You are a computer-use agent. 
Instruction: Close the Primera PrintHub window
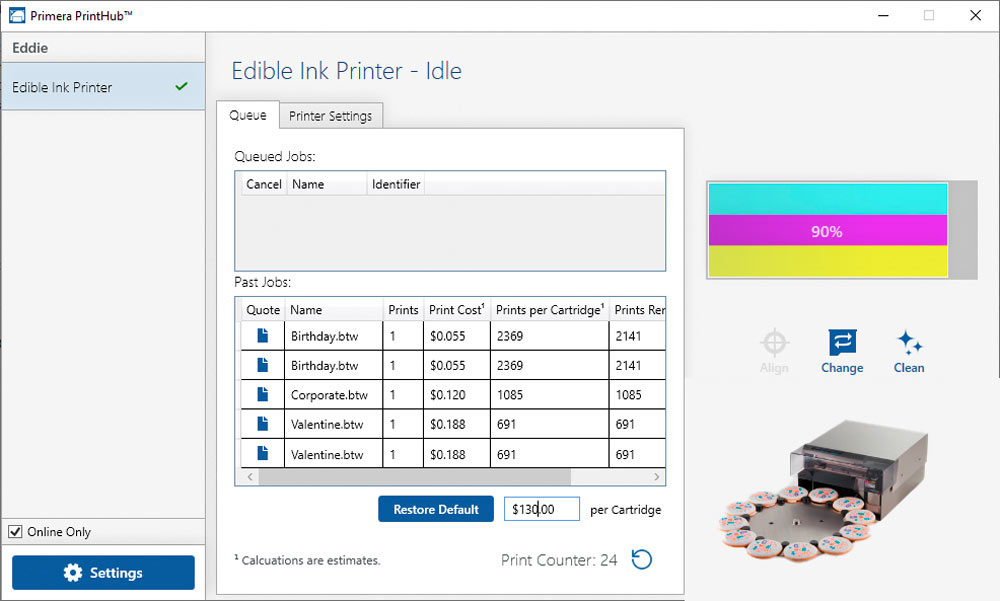click(x=975, y=15)
